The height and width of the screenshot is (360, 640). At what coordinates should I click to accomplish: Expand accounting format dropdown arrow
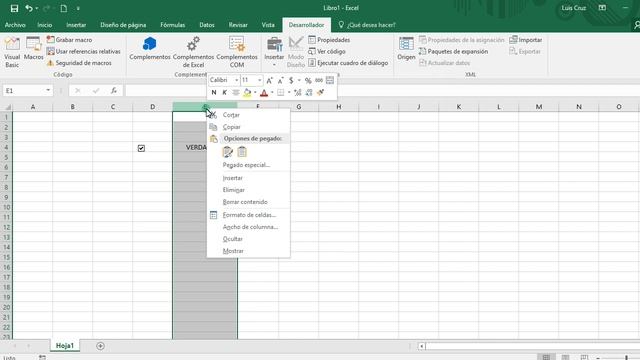299,80
